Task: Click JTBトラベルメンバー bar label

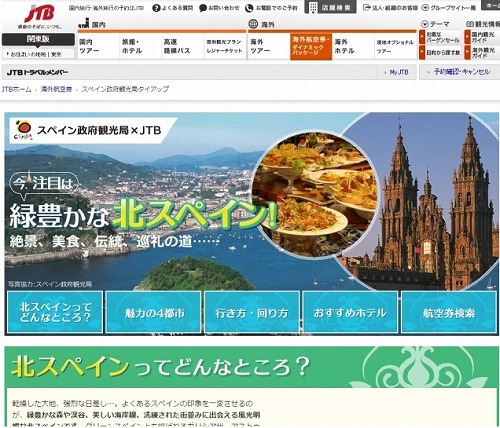Action: pyautogui.click(x=37, y=72)
